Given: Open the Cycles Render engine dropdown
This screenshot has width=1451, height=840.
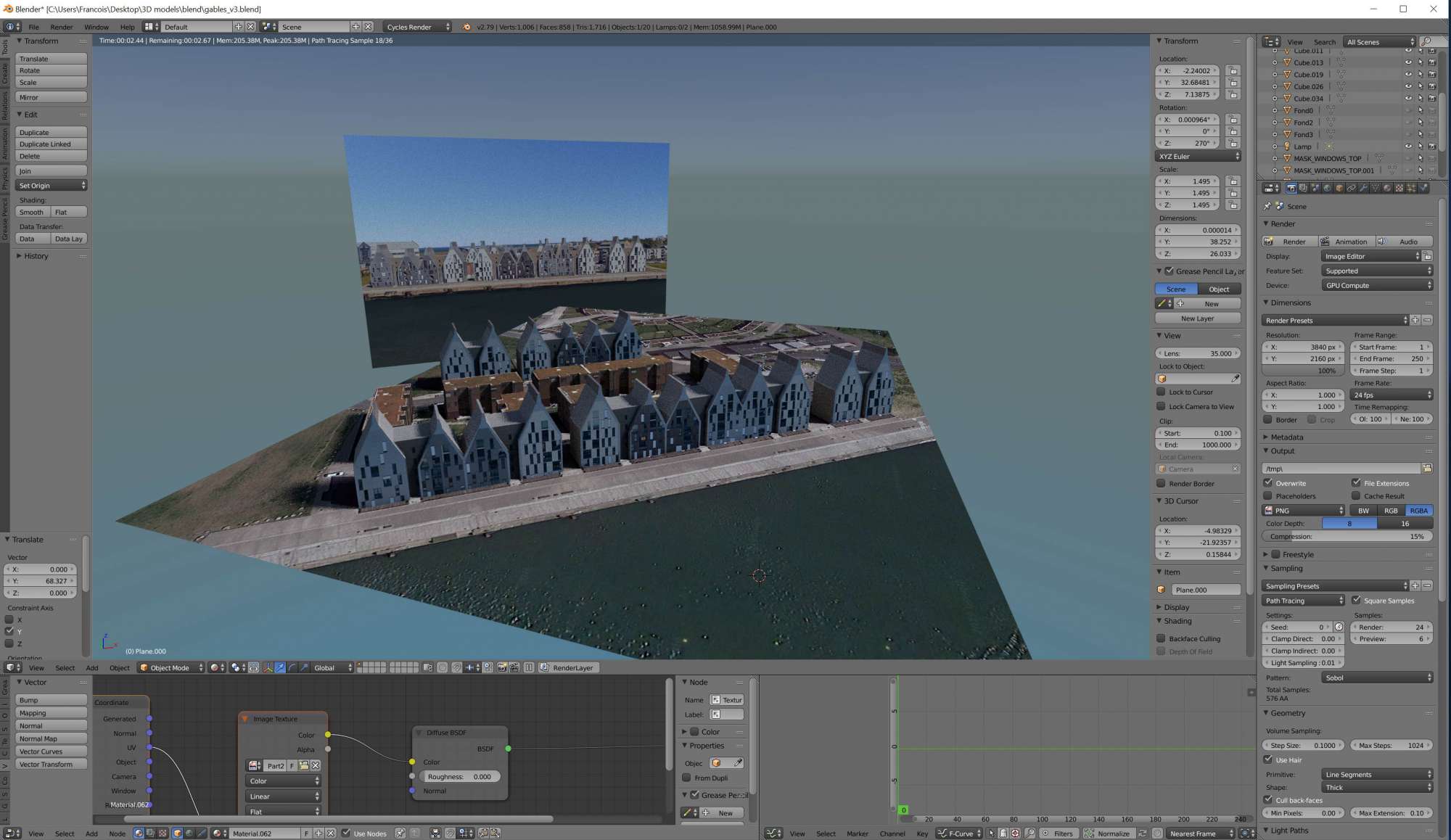Looking at the screenshot, I should pos(417,27).
